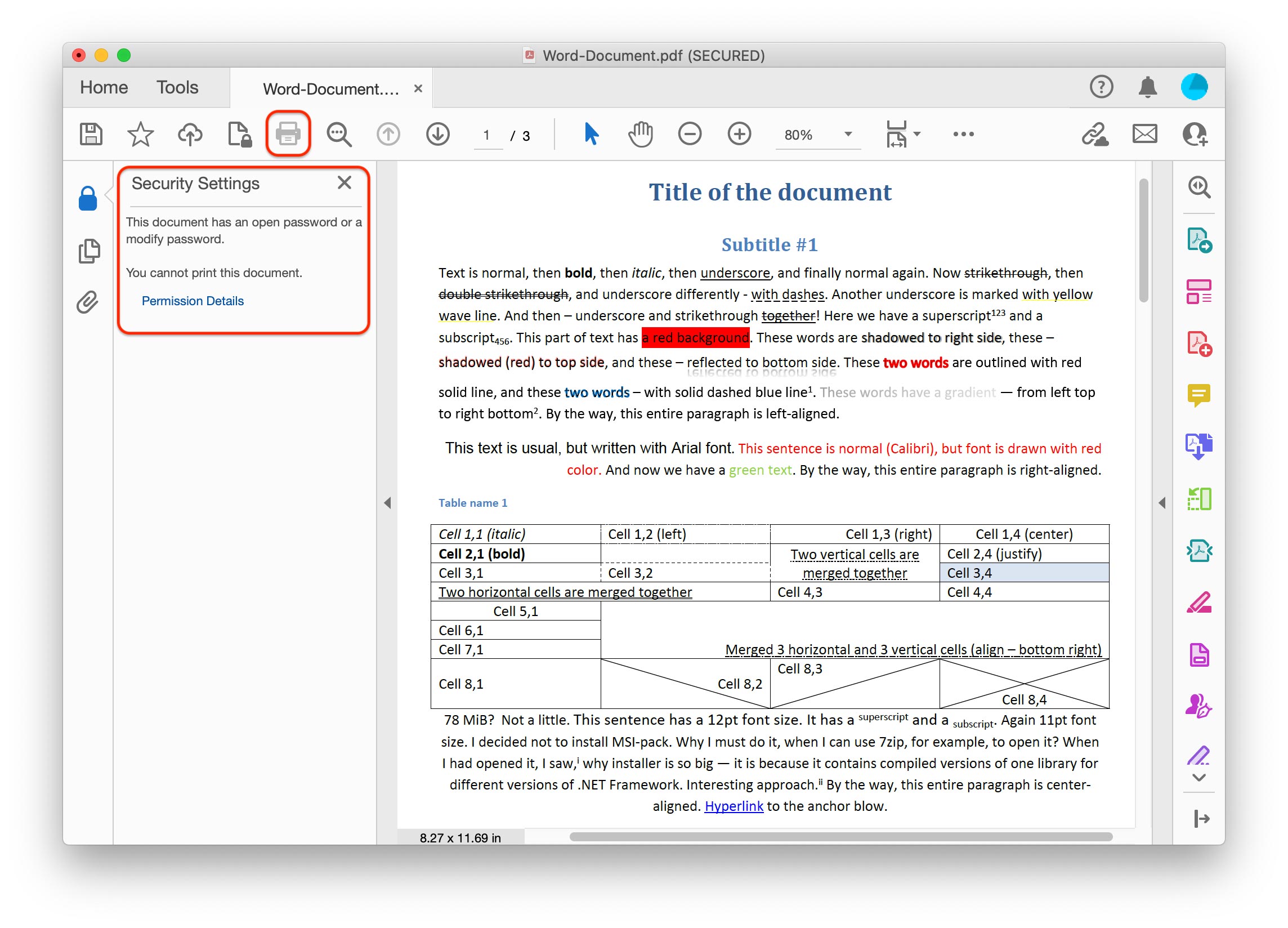Close the Security Settings panel
This screenshot has height=928, width=1288.
pyautogui.click(x=345, y=182)
